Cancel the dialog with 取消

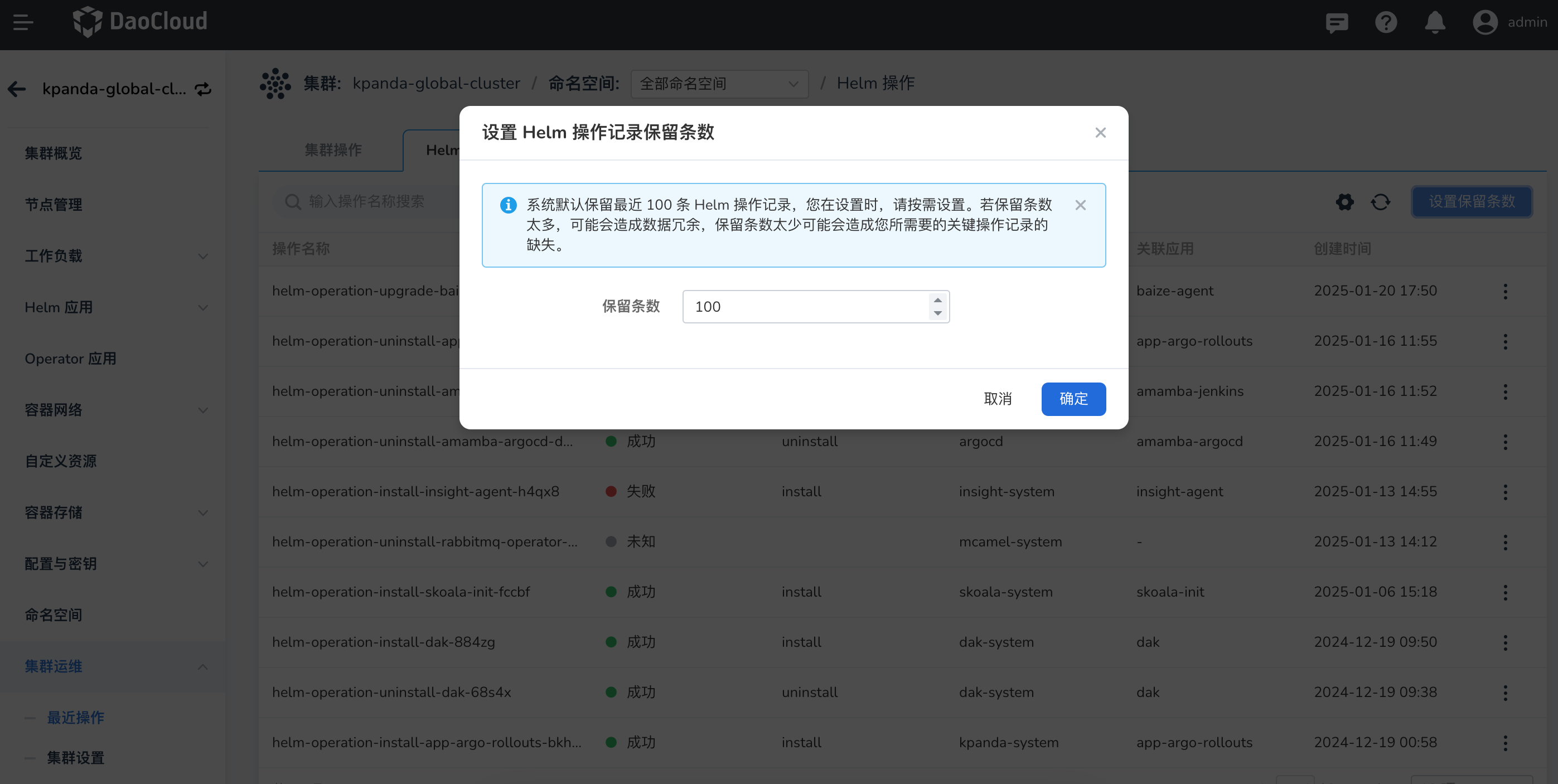coord(998,399)
